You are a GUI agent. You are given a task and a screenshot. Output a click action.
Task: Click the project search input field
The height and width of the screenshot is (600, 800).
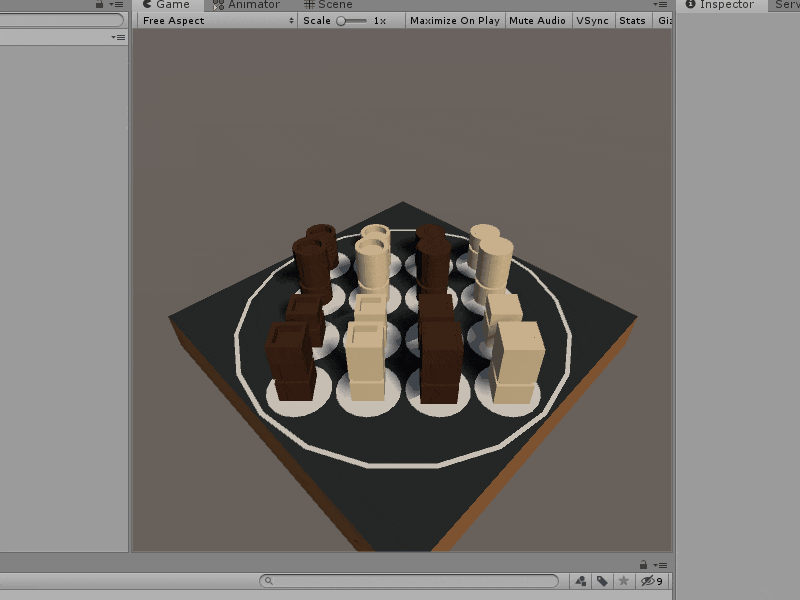pyautogui.click(x=410, y=581)
